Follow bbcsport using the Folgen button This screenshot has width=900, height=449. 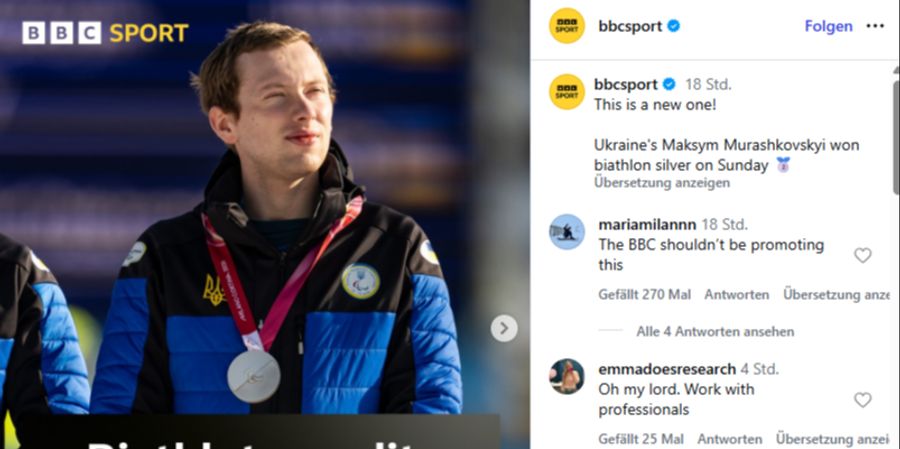pos(828,26)
